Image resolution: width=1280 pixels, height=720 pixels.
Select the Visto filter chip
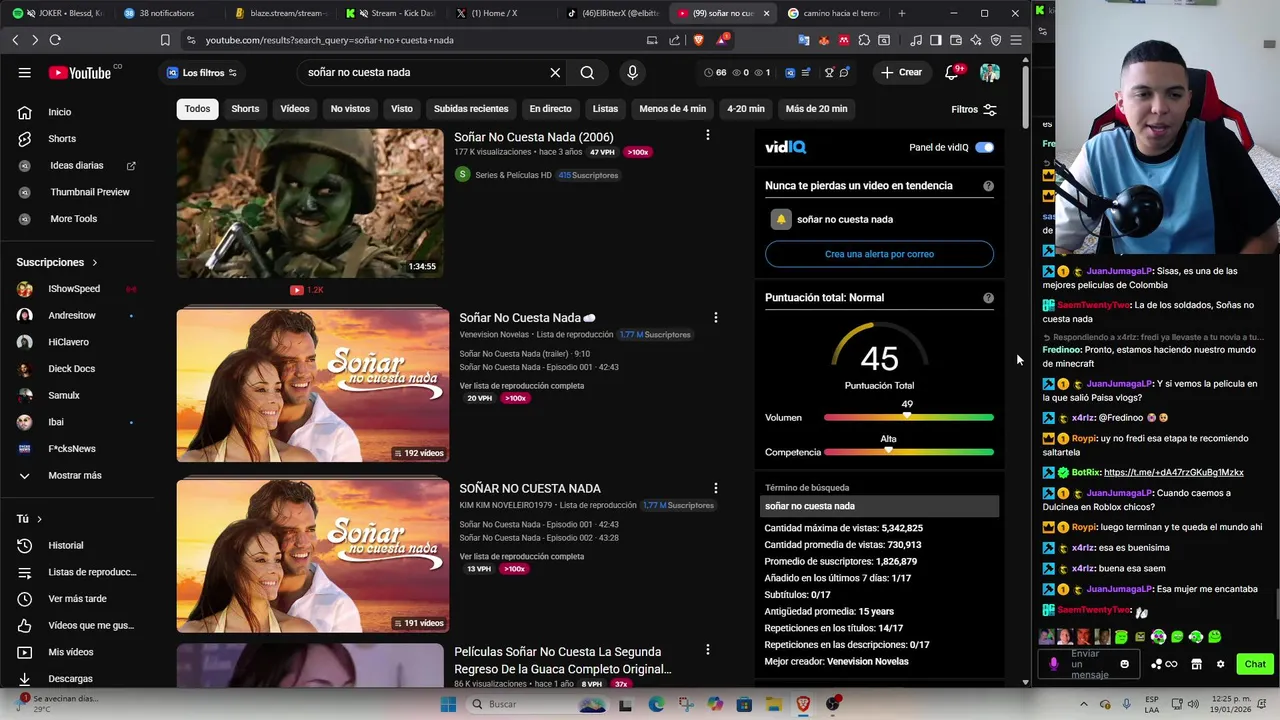(x=401, y=109)
